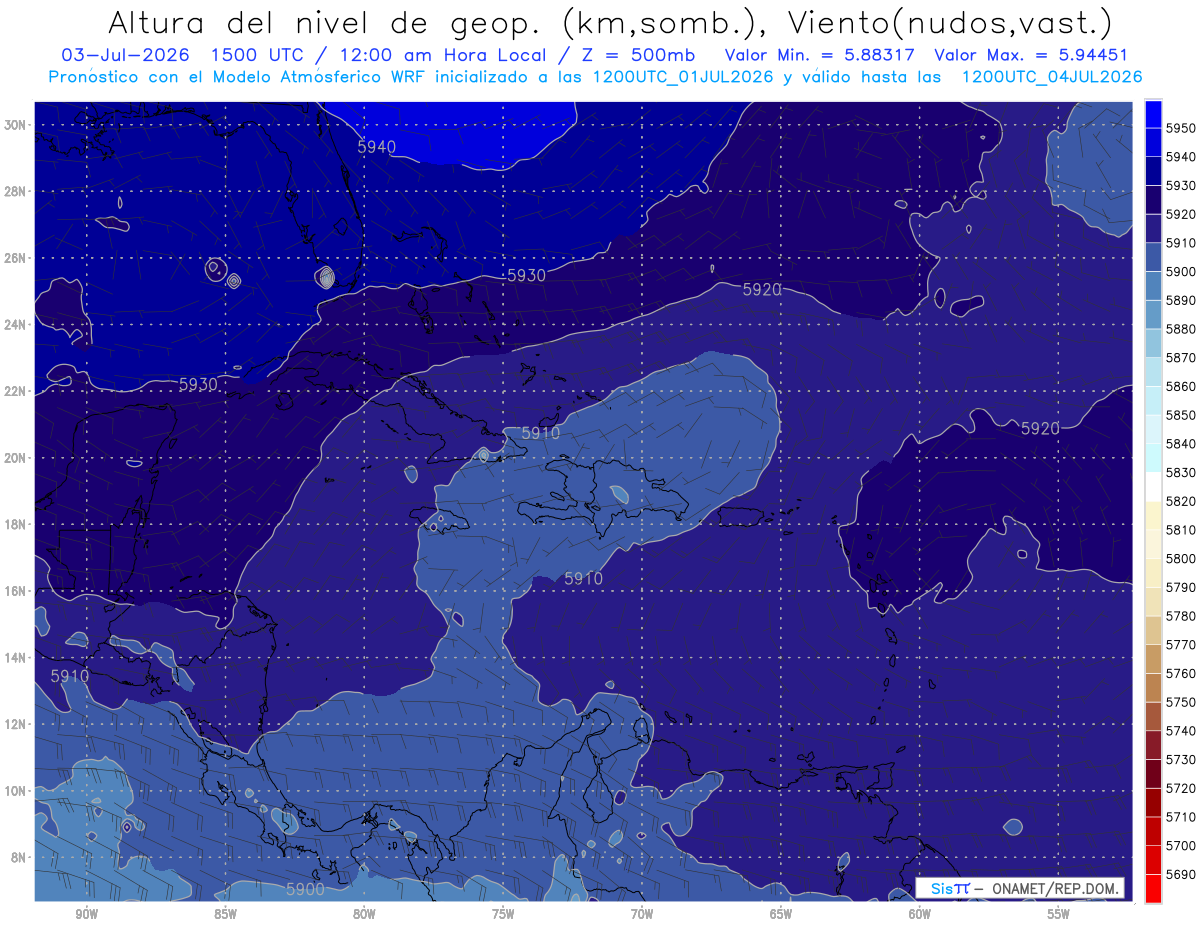
Task: Select '1200UTC_04JUL2026' valid-until time text
Action: click(x=1052, y=77)
